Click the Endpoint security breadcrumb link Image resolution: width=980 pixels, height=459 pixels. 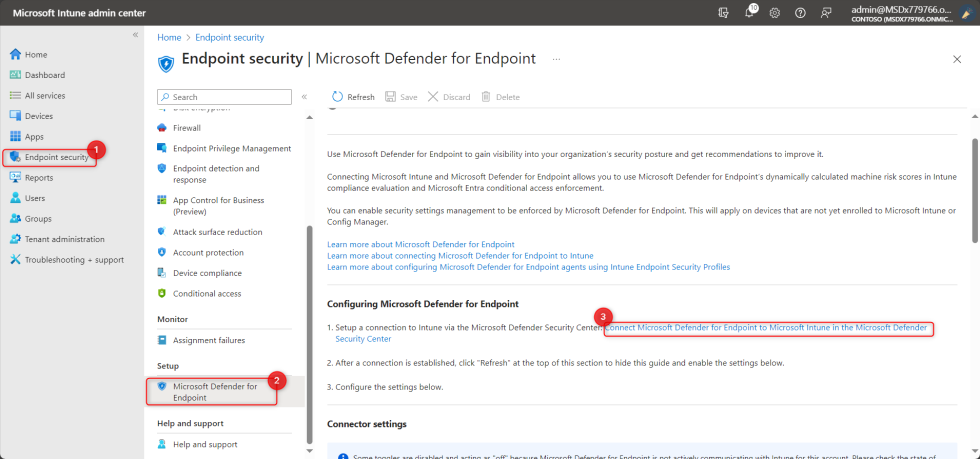229,38
